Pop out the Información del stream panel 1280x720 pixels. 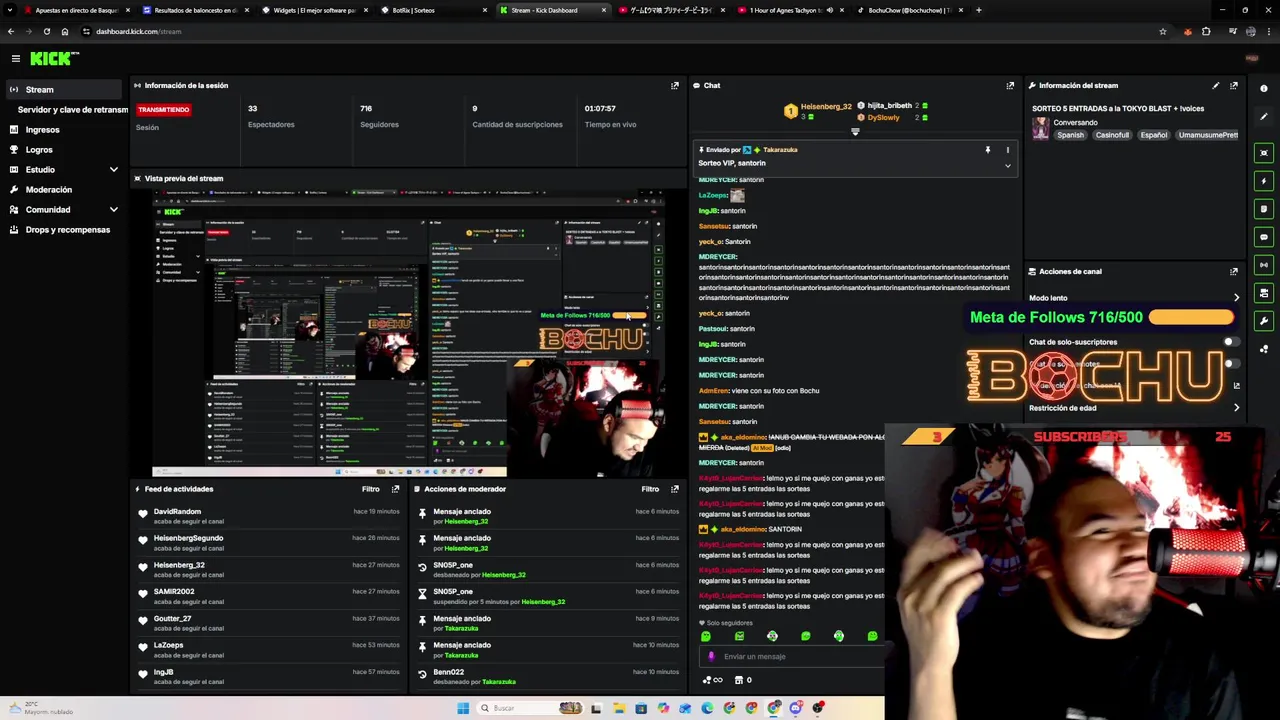1234,85
